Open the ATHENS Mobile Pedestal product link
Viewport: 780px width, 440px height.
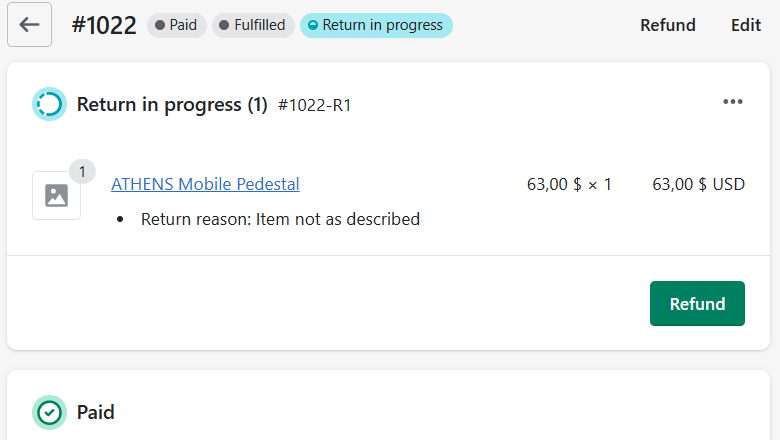(x=205, y=184)
